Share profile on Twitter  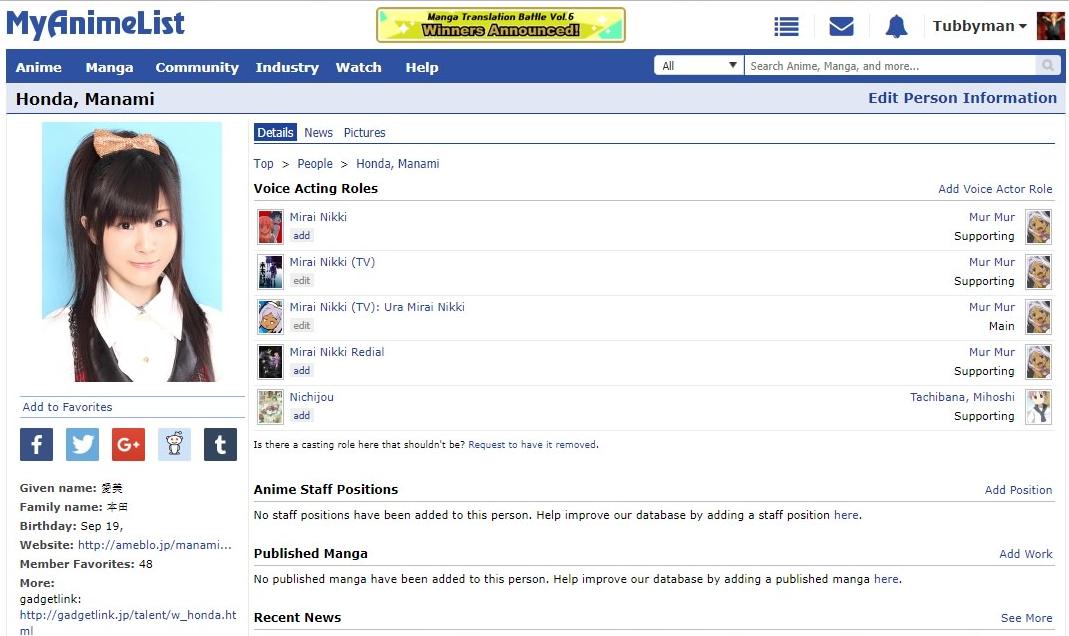pos(83,445)
